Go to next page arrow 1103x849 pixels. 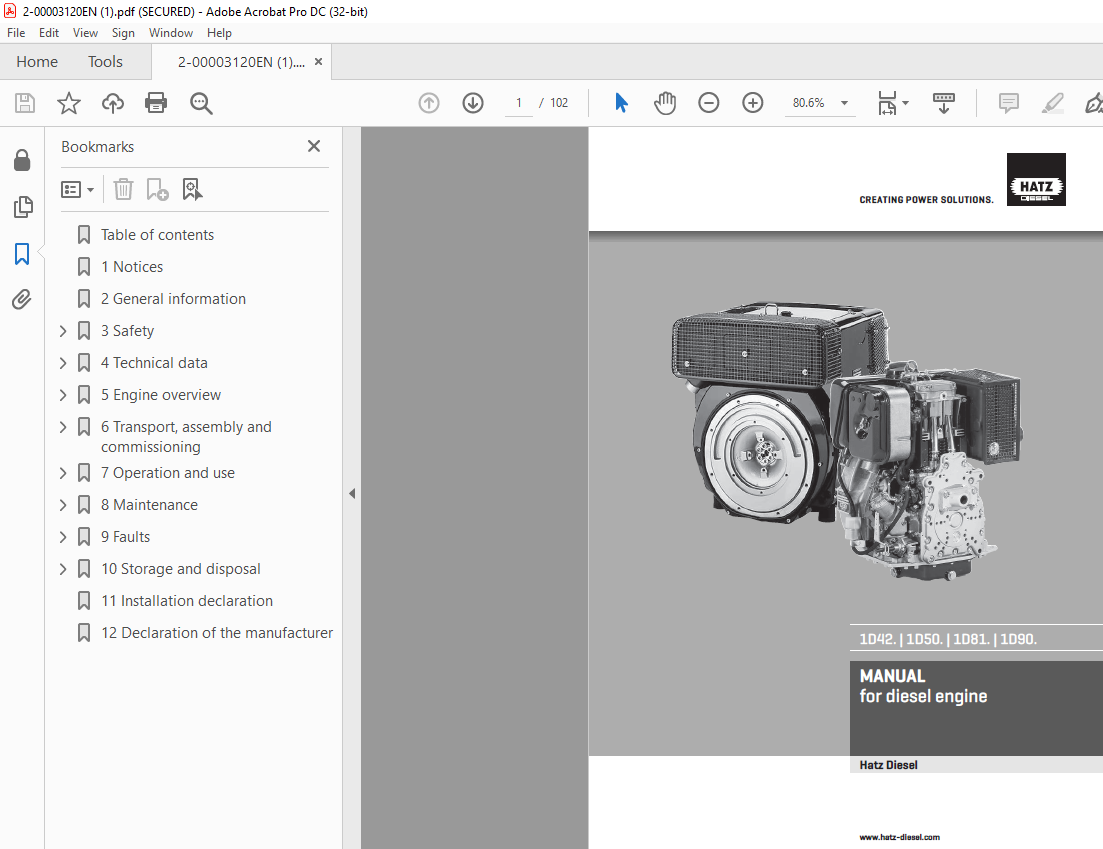pos(473,103)
